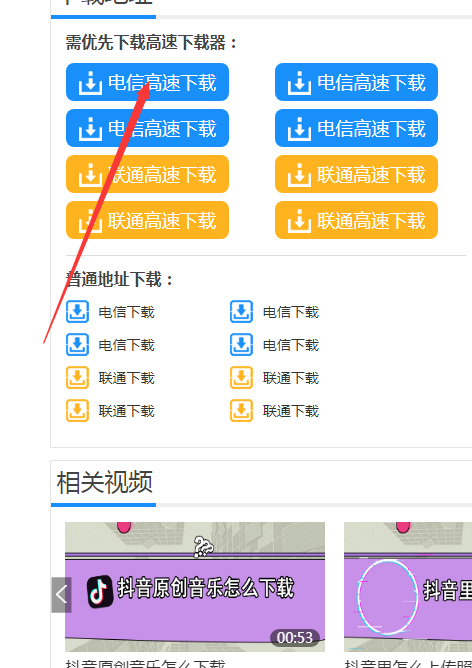This screenshot has width=472, height=668.
Task: Click orange download icon beside last left 联通下载
Action: click(x=77, y=411)
